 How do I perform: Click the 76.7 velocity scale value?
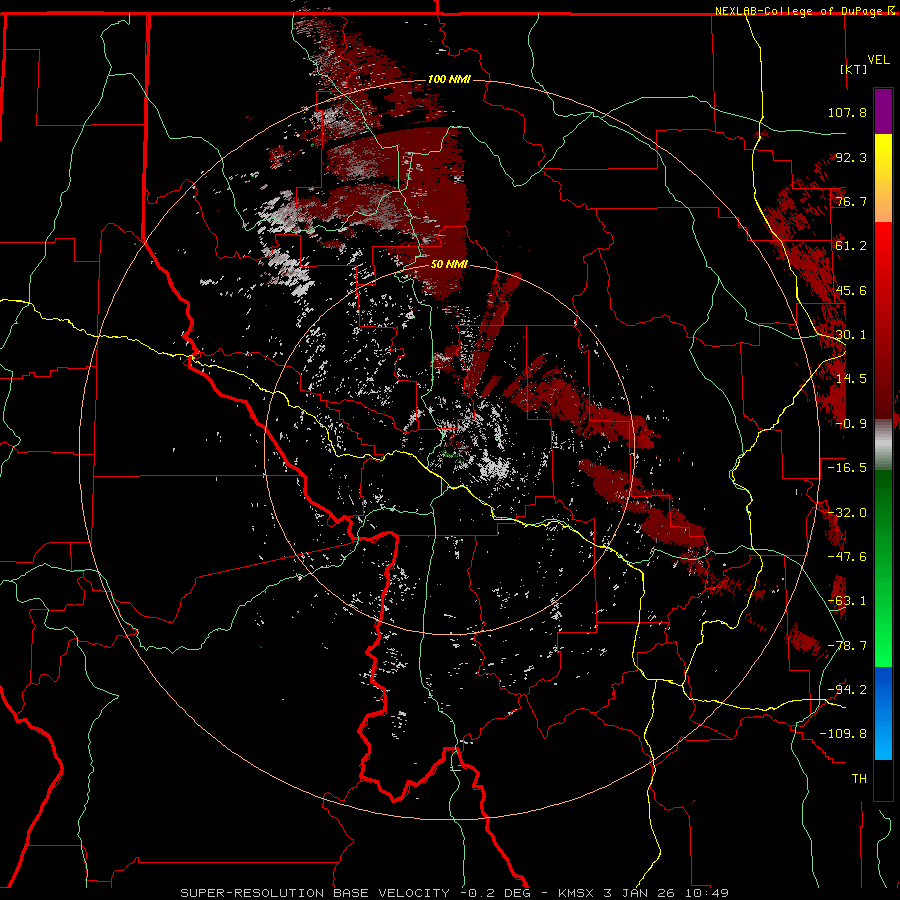[x=851, y=201]
